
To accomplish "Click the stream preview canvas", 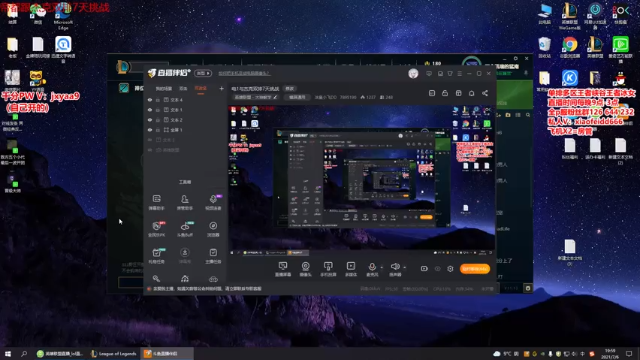I will (362, 181).
